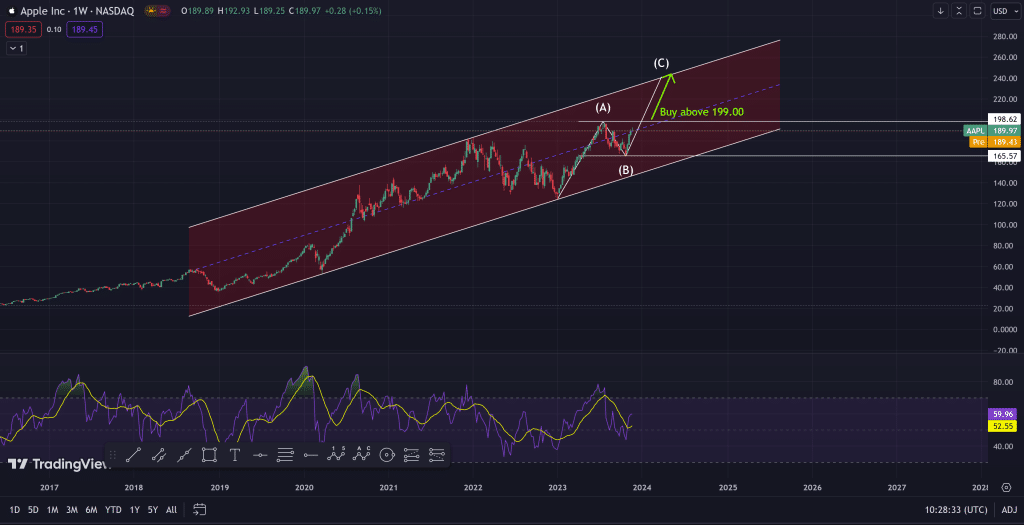
Task: Click the Apple Inc · 1W · NASDAQ title
Action: (x=77, y=11)
